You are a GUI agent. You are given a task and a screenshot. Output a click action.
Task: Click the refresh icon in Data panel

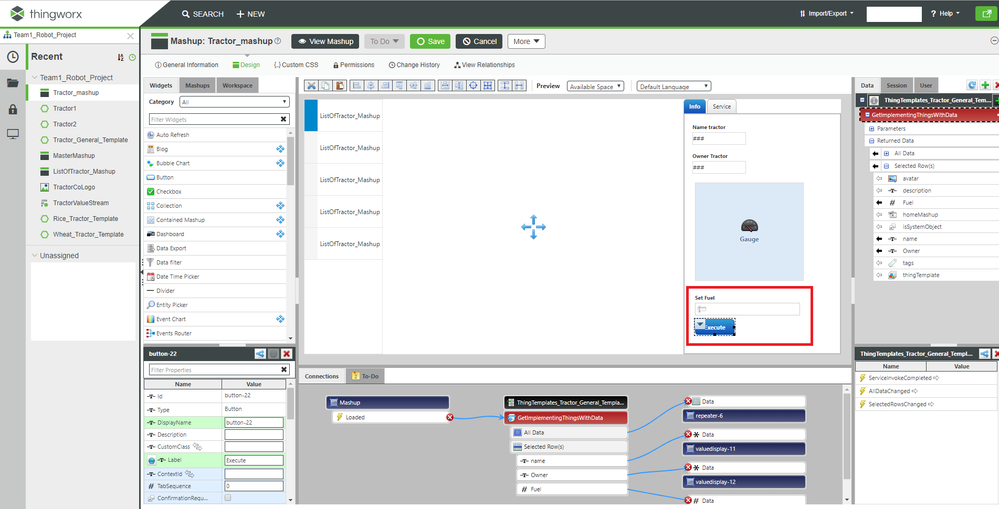[x=972, y=85]
